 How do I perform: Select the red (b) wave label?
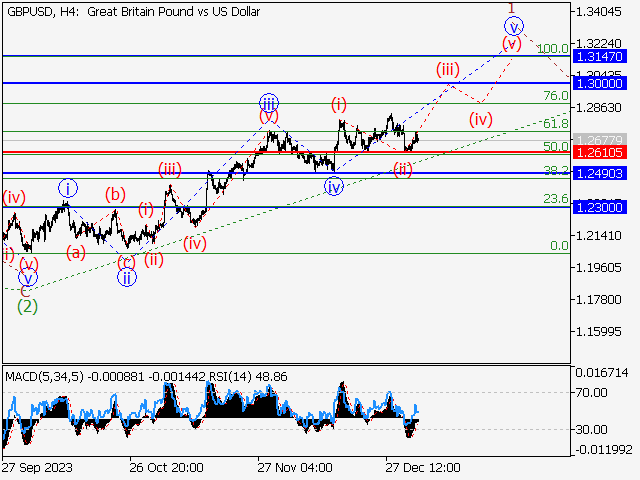115,195
